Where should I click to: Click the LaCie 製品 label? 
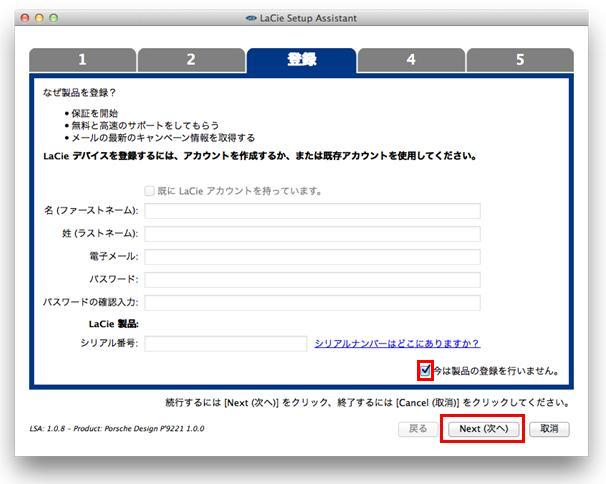[114, 324]
